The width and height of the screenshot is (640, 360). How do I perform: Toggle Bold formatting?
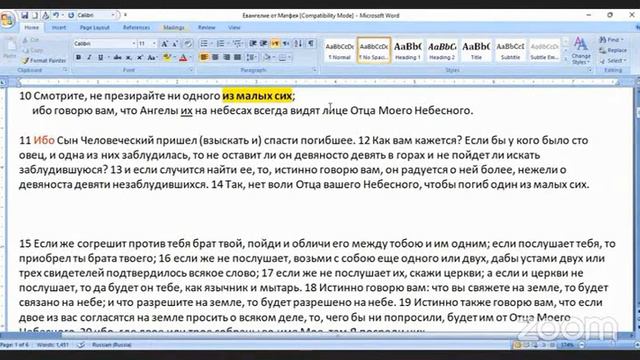pyautogui.click(x=78, y=58)
